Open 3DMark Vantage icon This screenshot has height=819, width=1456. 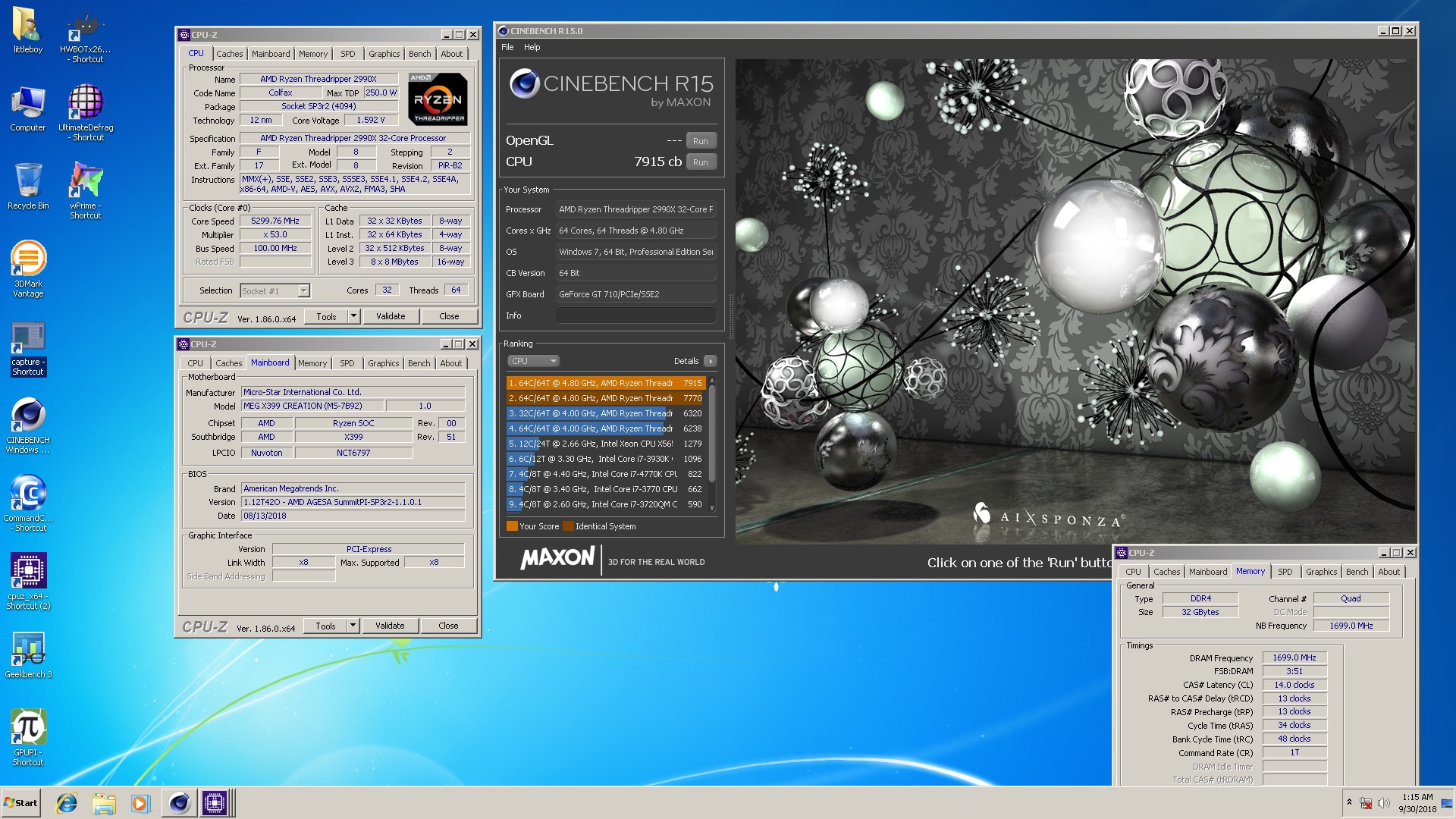tap(28, 268)
